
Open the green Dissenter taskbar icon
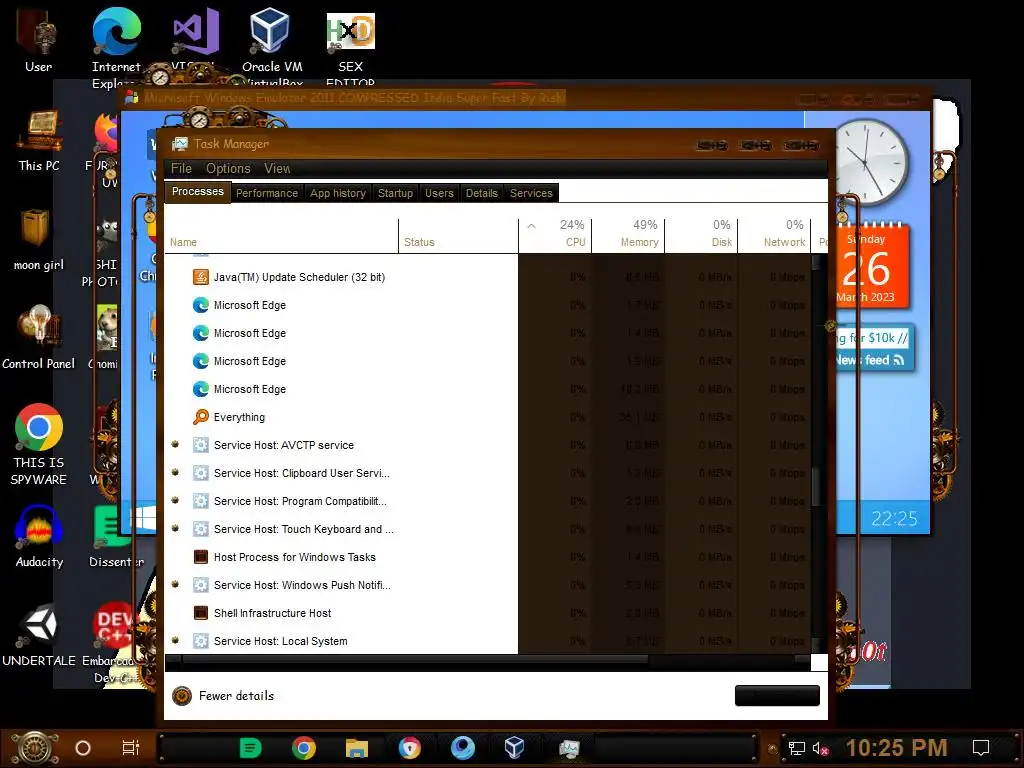[x=250, y=748]
